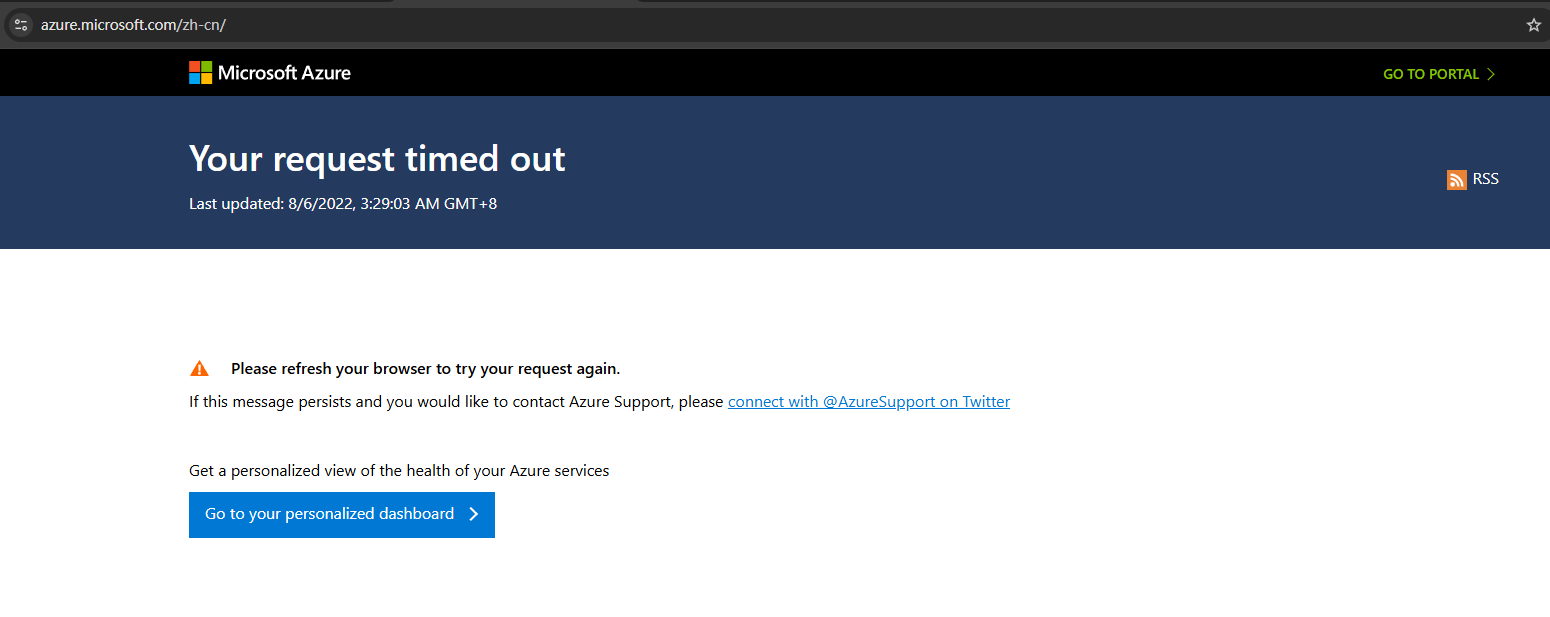Screen dimensions: 1550x617
Task: Click empty area of black top navigation bar
Action: (x=850, y=72)
